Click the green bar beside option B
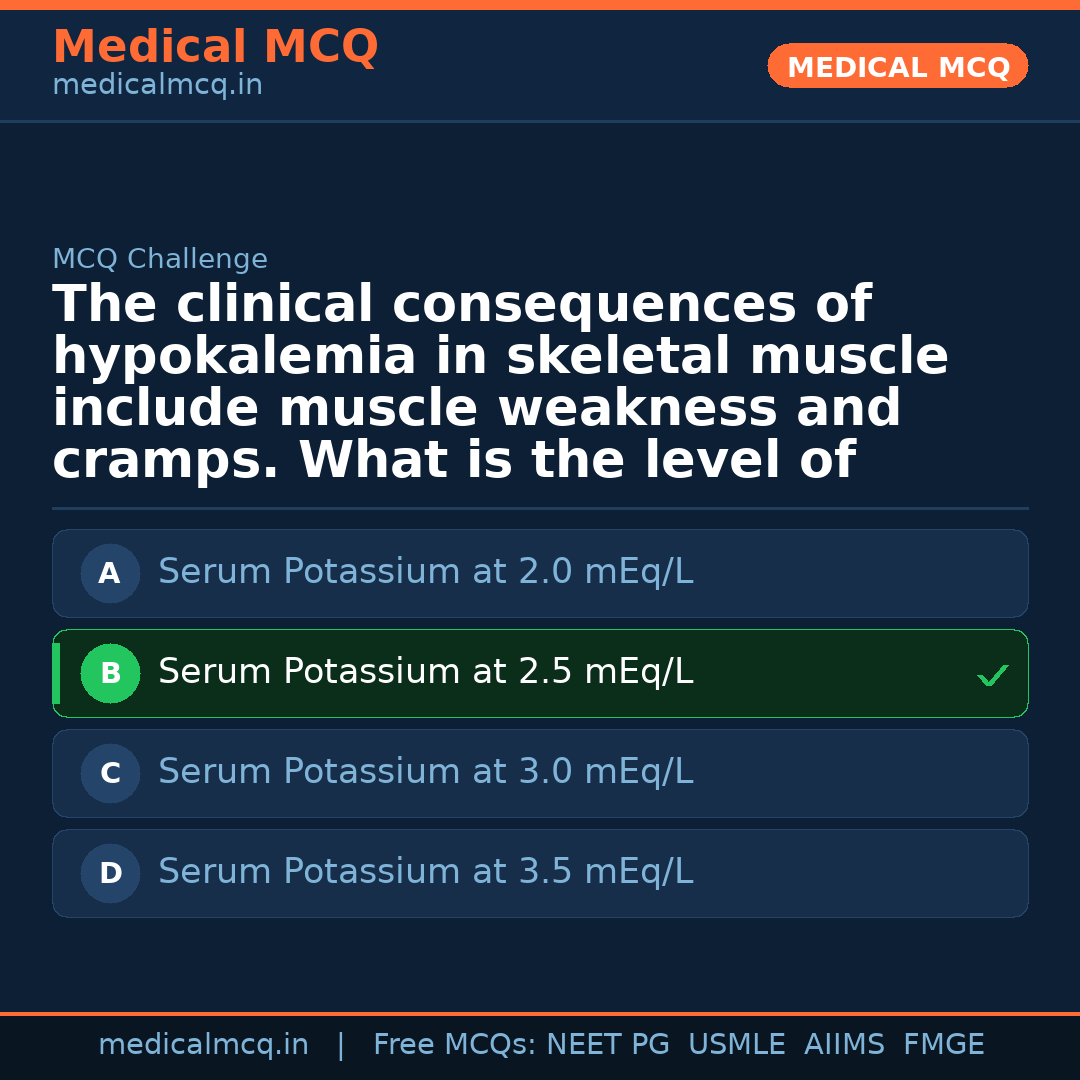The image size is (1080, 1080). click(56, 673)
